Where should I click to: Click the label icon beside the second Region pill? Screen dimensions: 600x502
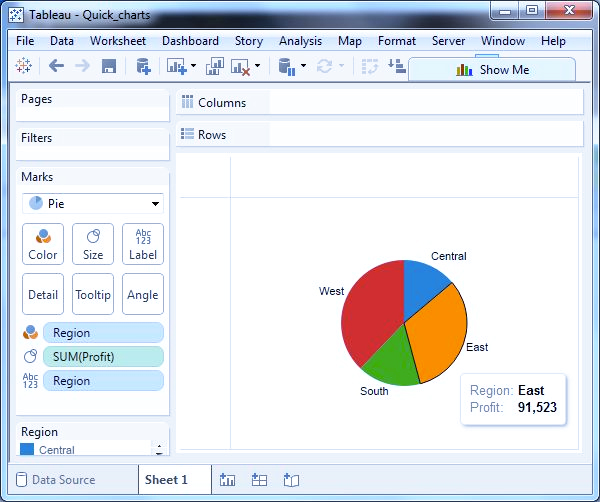(30, 381)
